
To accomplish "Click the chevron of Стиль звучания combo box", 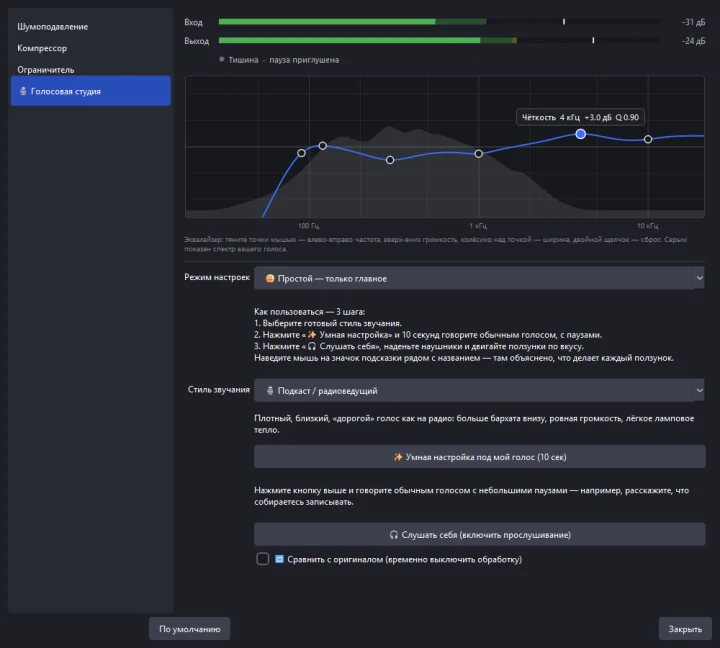I will [699, 390].
